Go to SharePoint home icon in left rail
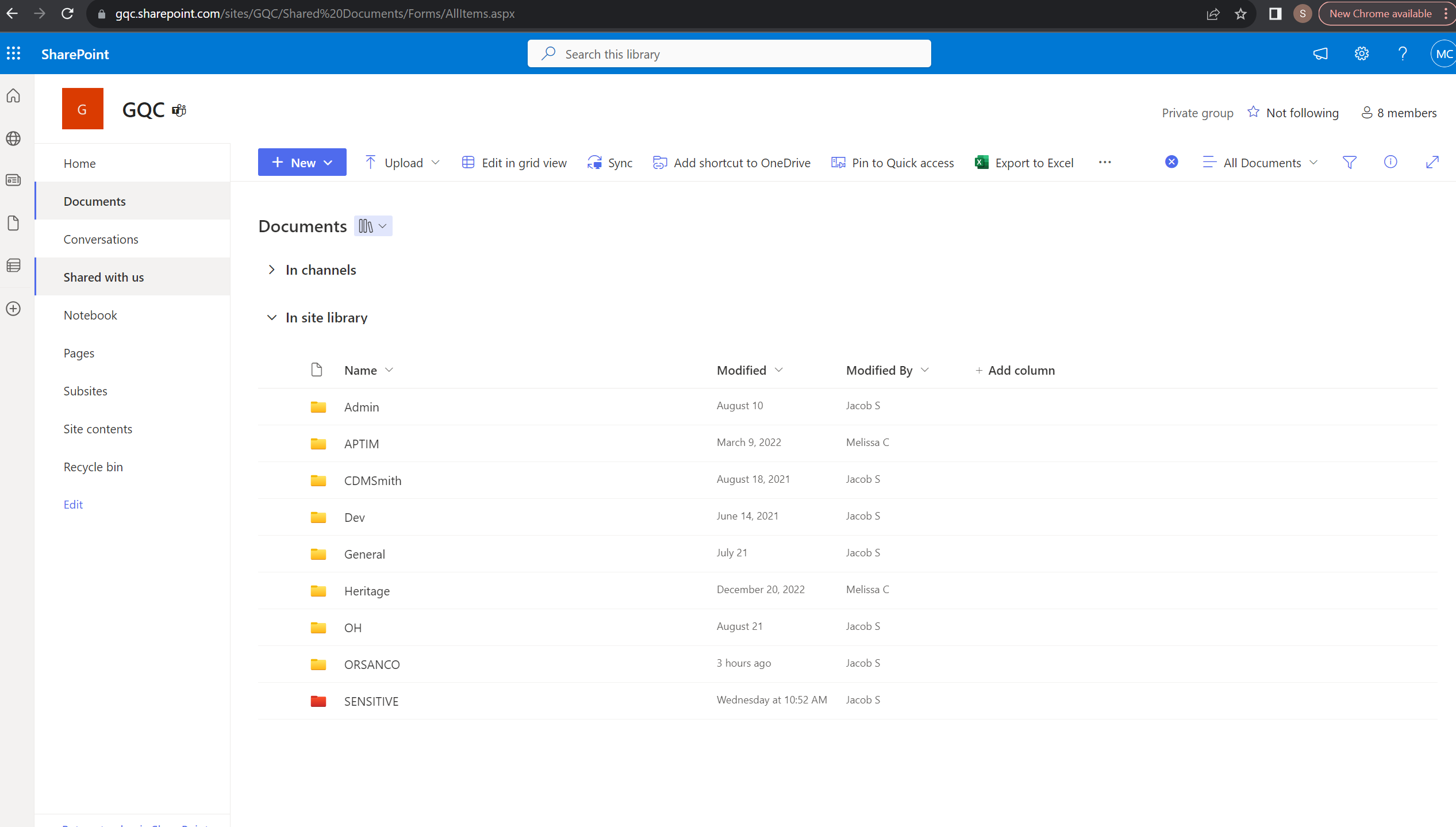The height and width of the screenshot is (827, 1456). pyautogui.click(x=14, y=95)
